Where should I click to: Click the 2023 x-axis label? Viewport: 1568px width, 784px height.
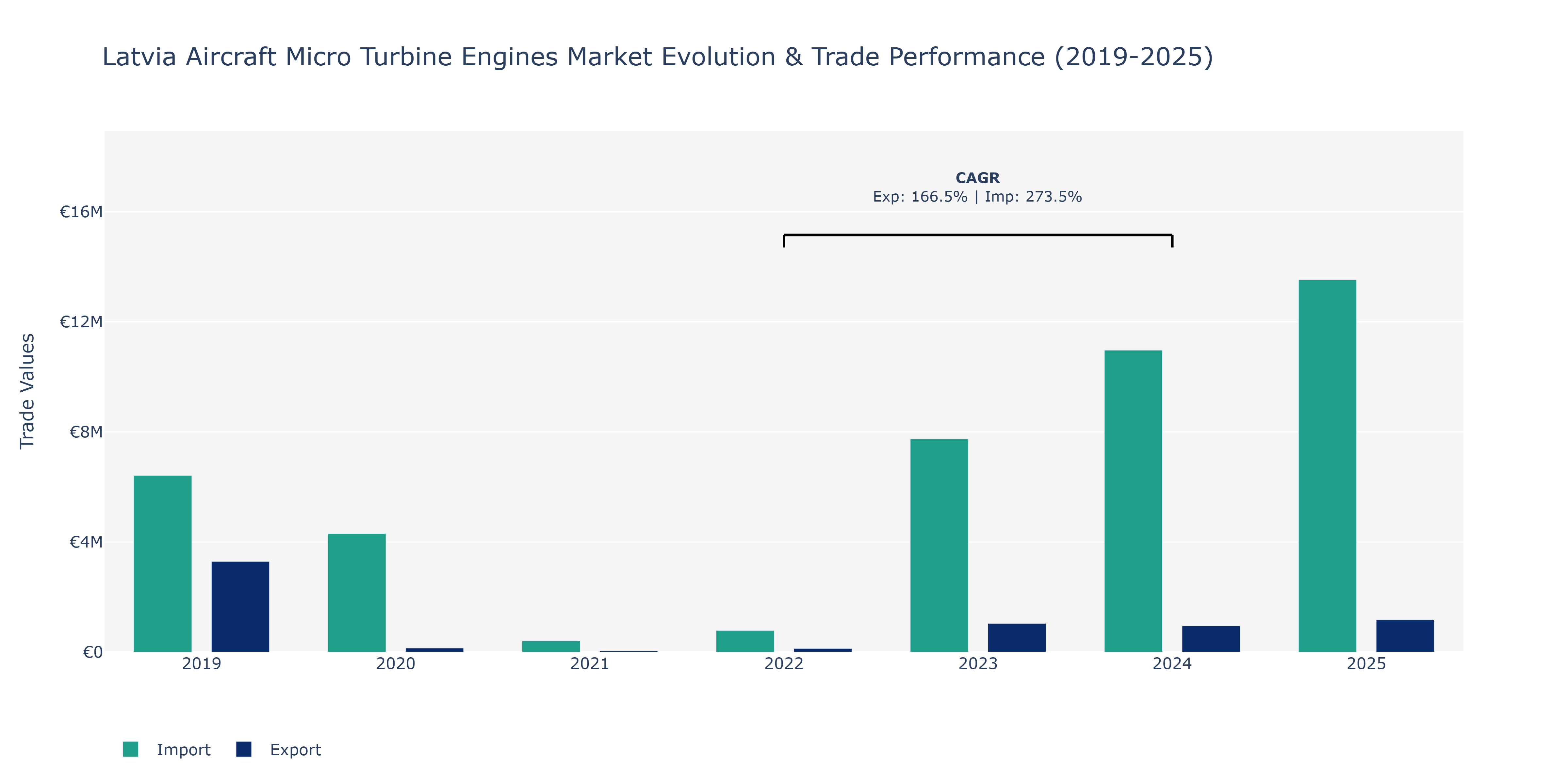(x=978, y=663)
